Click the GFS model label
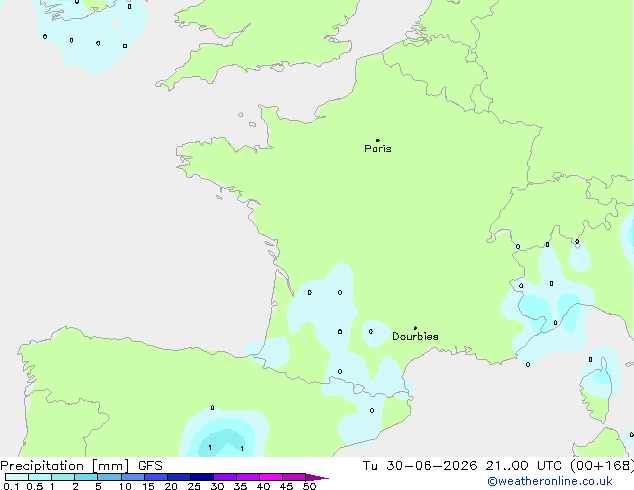The image size is (634, 490). (x=150, y=466)
